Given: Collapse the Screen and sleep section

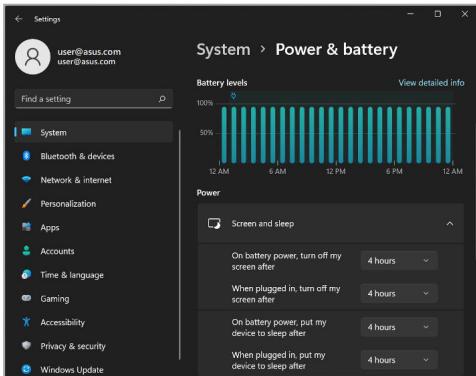Looking at the screenshot, I should (450, 223).
